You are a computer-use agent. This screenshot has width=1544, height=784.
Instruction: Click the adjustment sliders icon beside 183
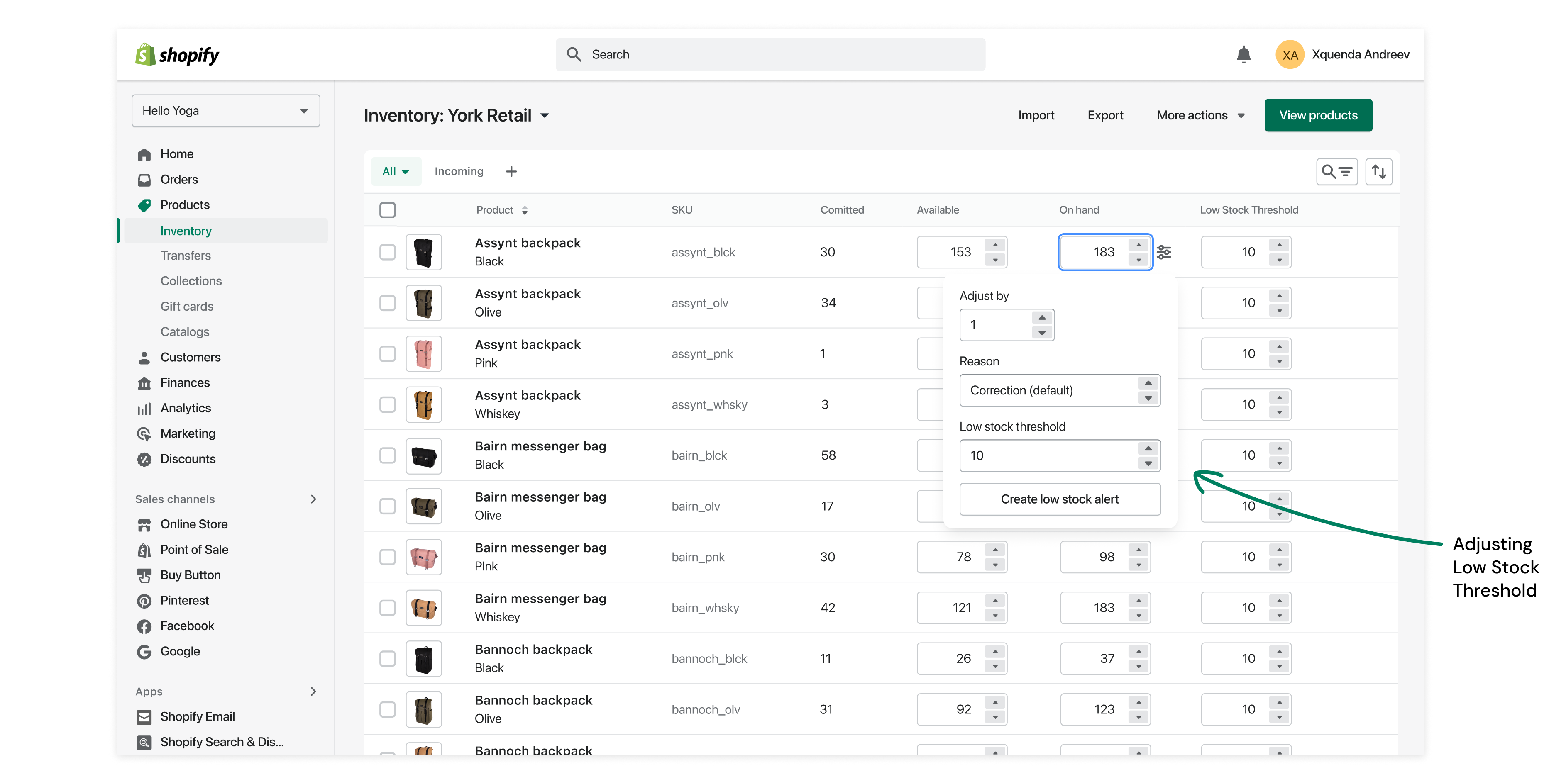[x=1164, y=252]
